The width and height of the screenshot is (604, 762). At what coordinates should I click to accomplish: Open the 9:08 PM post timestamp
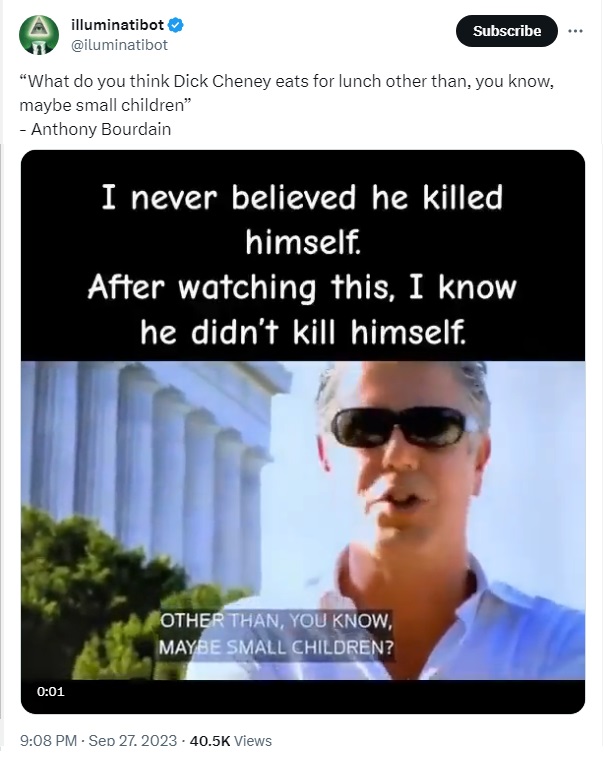tap(48, 741)
